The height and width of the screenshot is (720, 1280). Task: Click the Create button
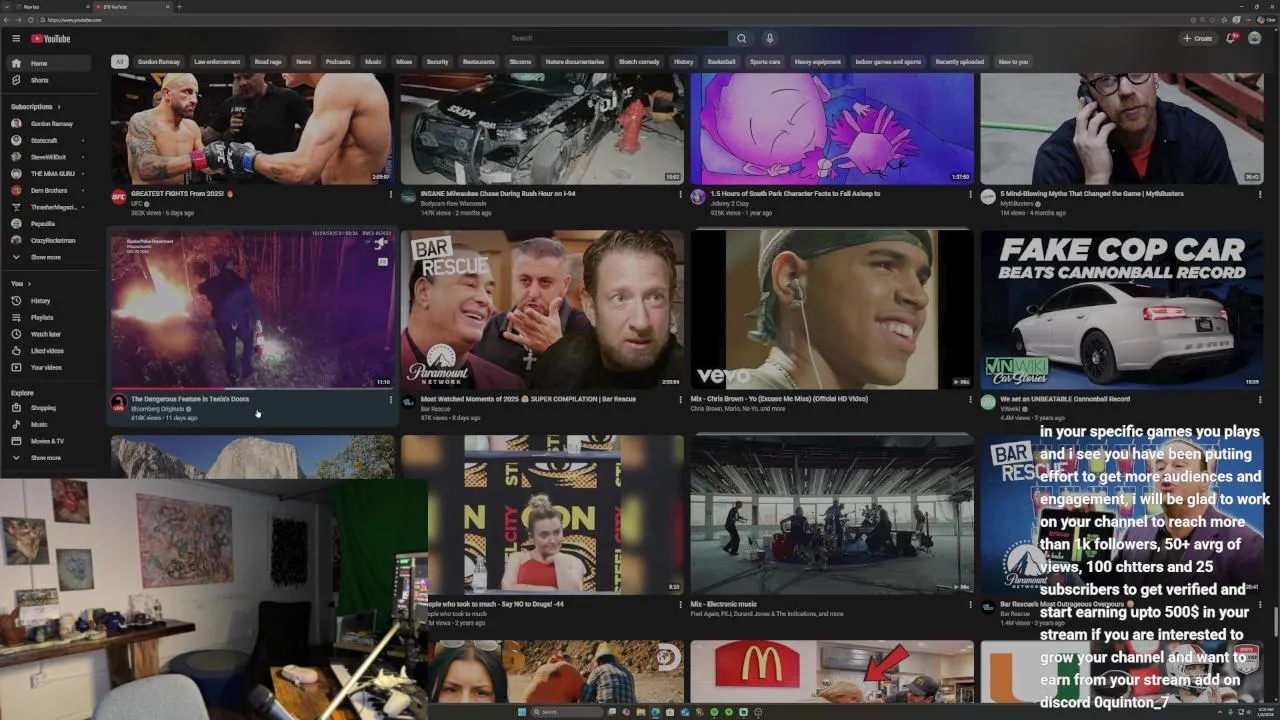pos(1197,38)
